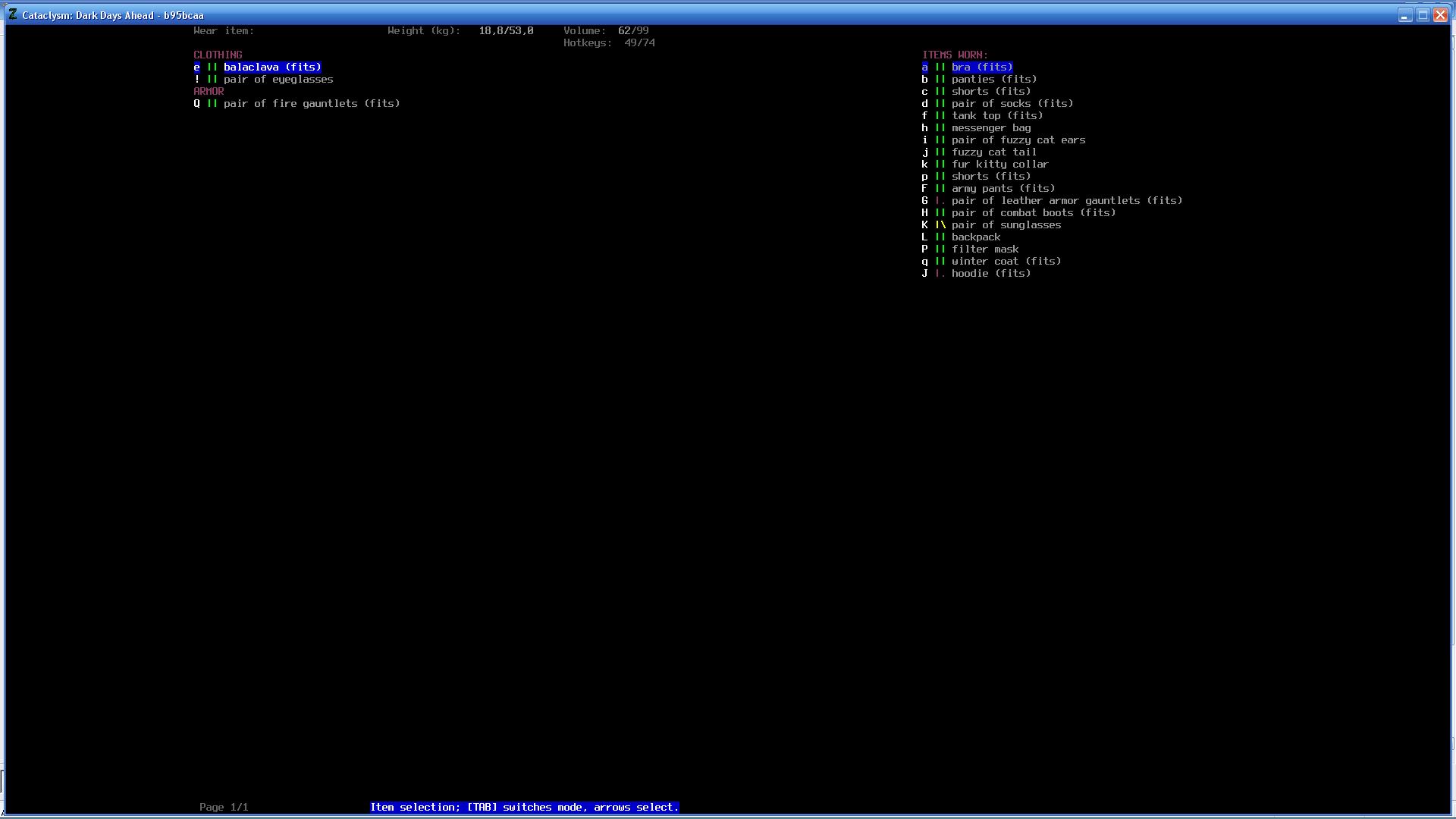Select pair of sunglasses worn item
The width and height of the screenshot is (1456, 819).
pos(1006,224)
